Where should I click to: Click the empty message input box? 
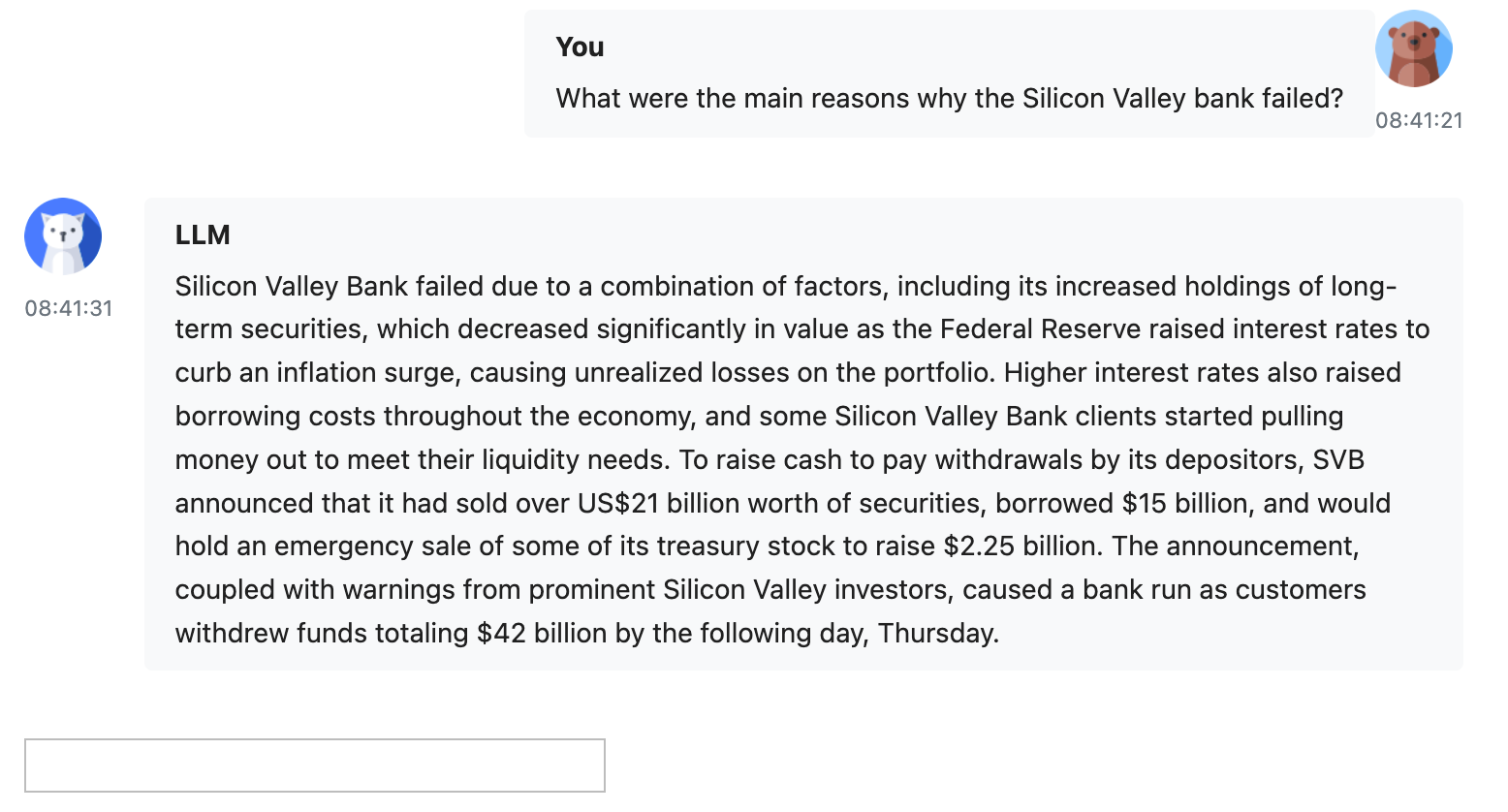click(x=315, y=765)
